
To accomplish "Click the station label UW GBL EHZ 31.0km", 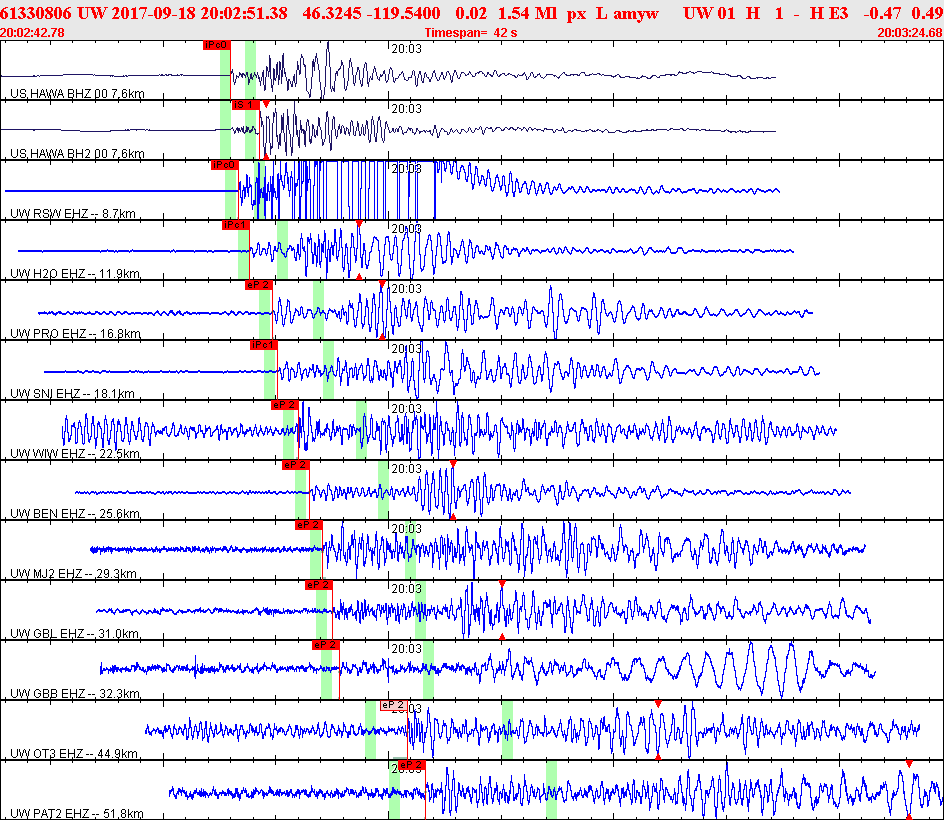I will click(75, 633).
